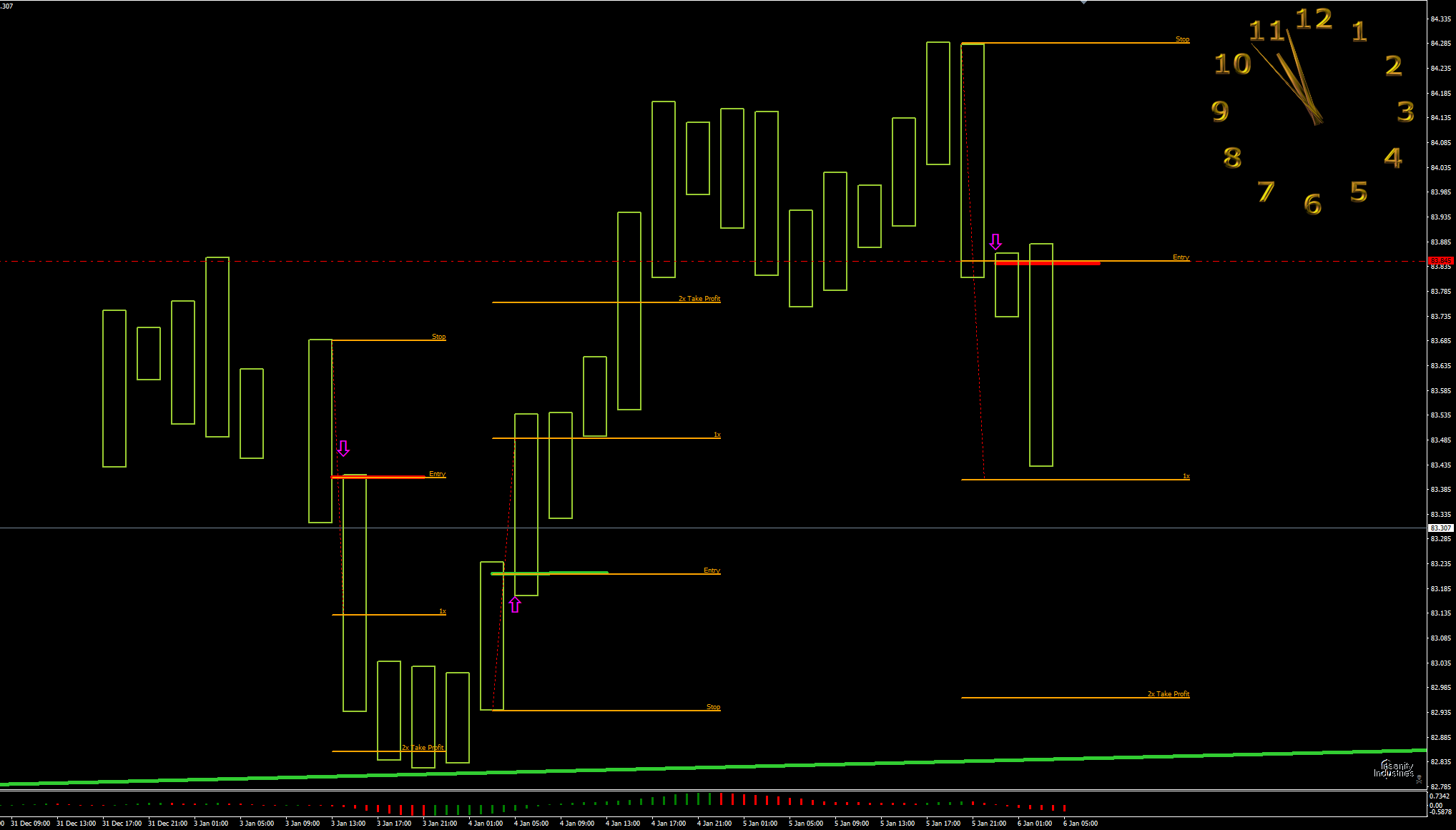Click the rightmost Entry line label
Screen dimensions: 1456x830
tap(1181, 257)
